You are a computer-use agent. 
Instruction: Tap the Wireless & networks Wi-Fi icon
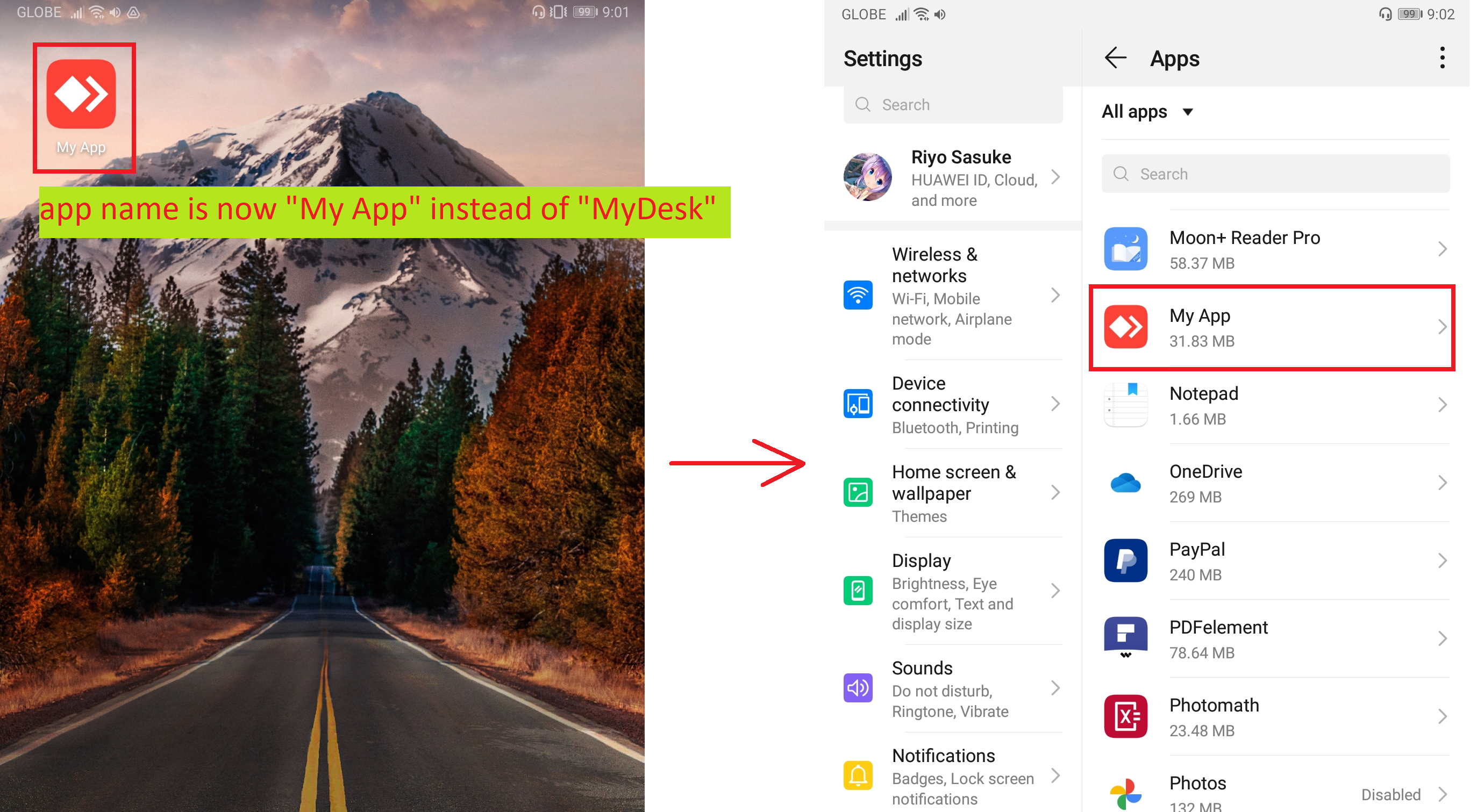(x=858, y=295)
